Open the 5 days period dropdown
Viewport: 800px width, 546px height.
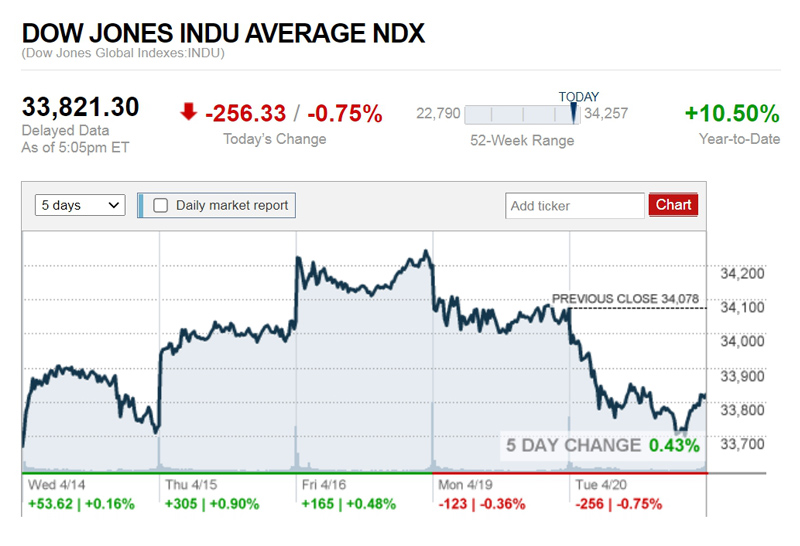pyautogui.click(x=81, y=205)
